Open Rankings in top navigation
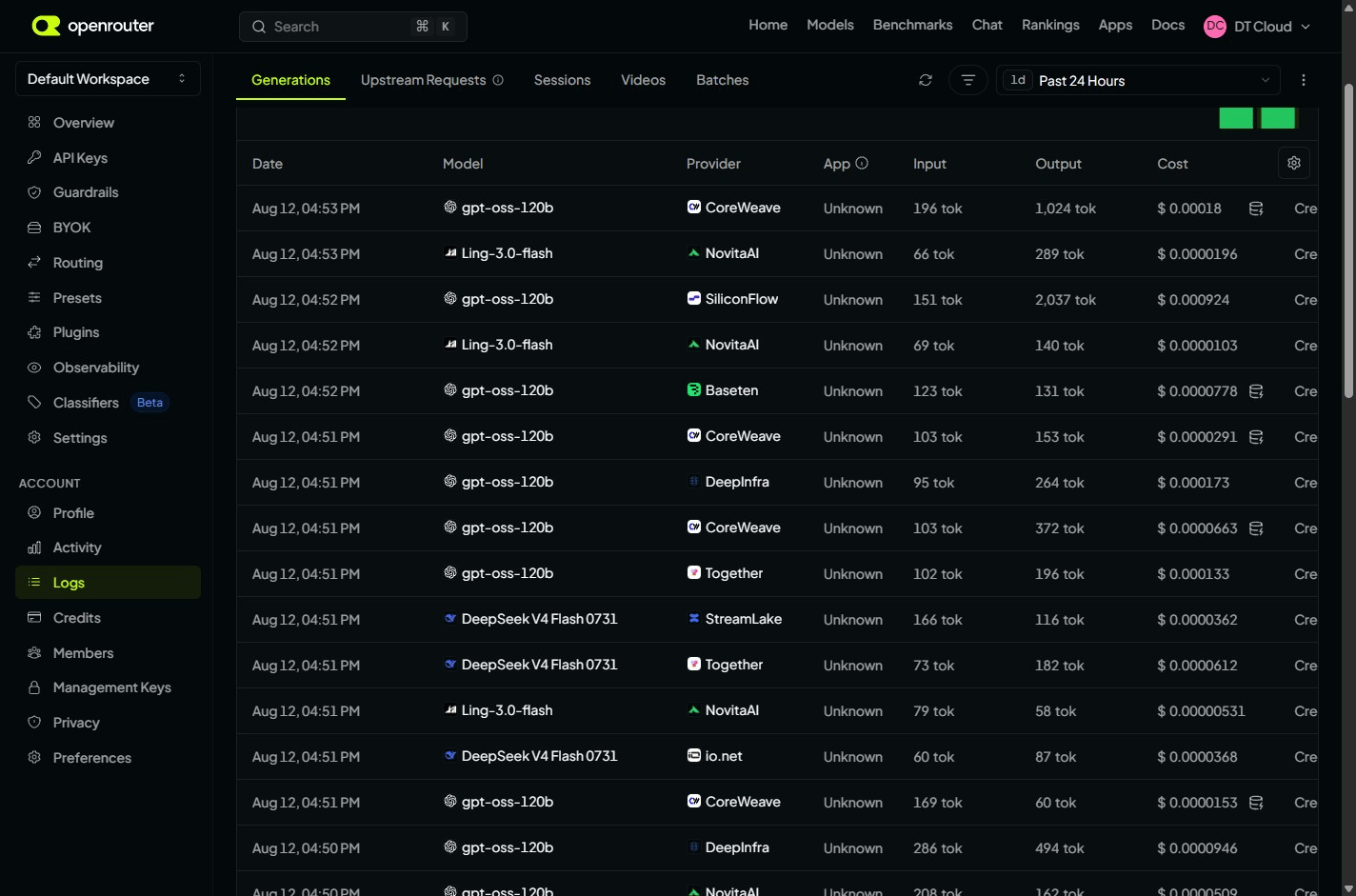The height and width of the screenshot is (896, 1356). (x=1050, y=25)
